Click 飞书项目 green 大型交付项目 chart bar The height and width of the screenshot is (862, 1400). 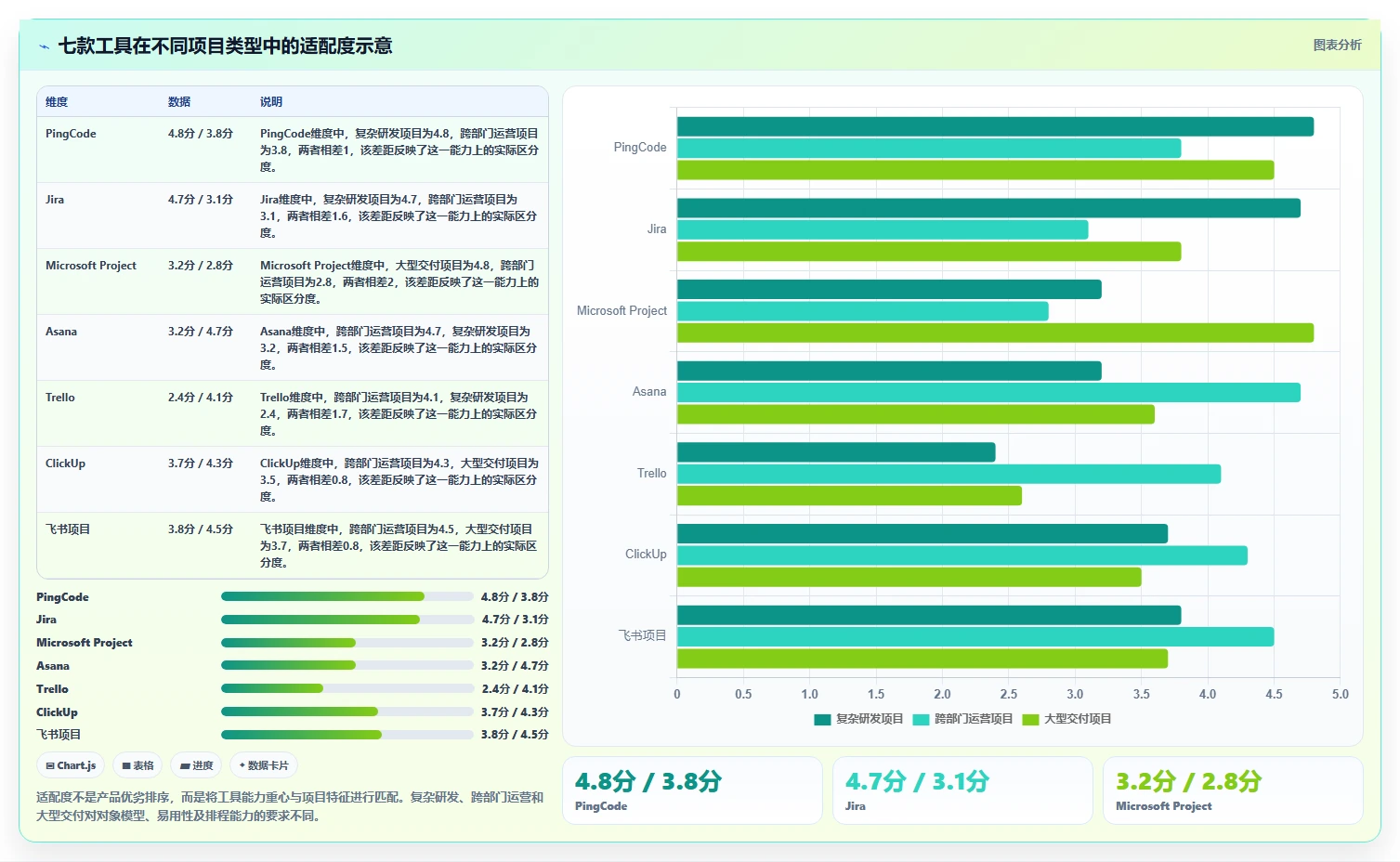pyautogui.click(x=922, y=659)
